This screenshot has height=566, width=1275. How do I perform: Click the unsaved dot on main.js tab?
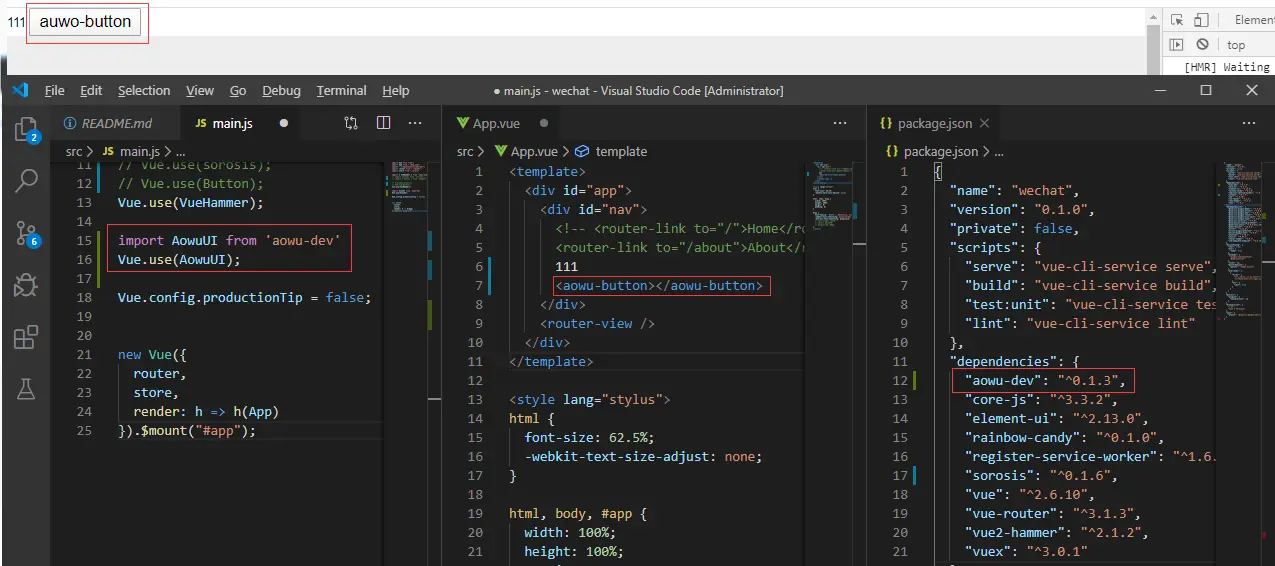(x=284, y=124)
